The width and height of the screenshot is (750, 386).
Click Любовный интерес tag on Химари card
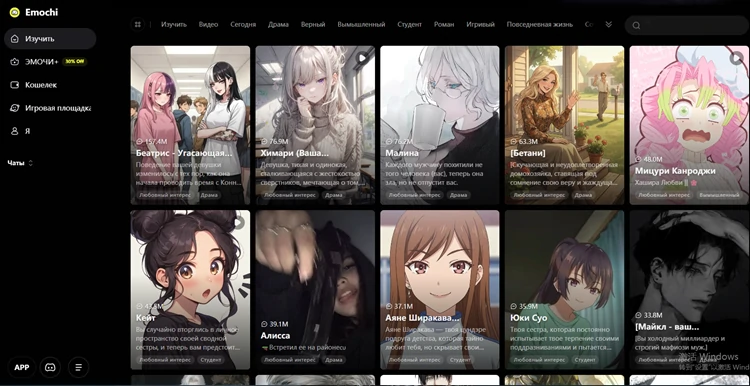[289, 195]
